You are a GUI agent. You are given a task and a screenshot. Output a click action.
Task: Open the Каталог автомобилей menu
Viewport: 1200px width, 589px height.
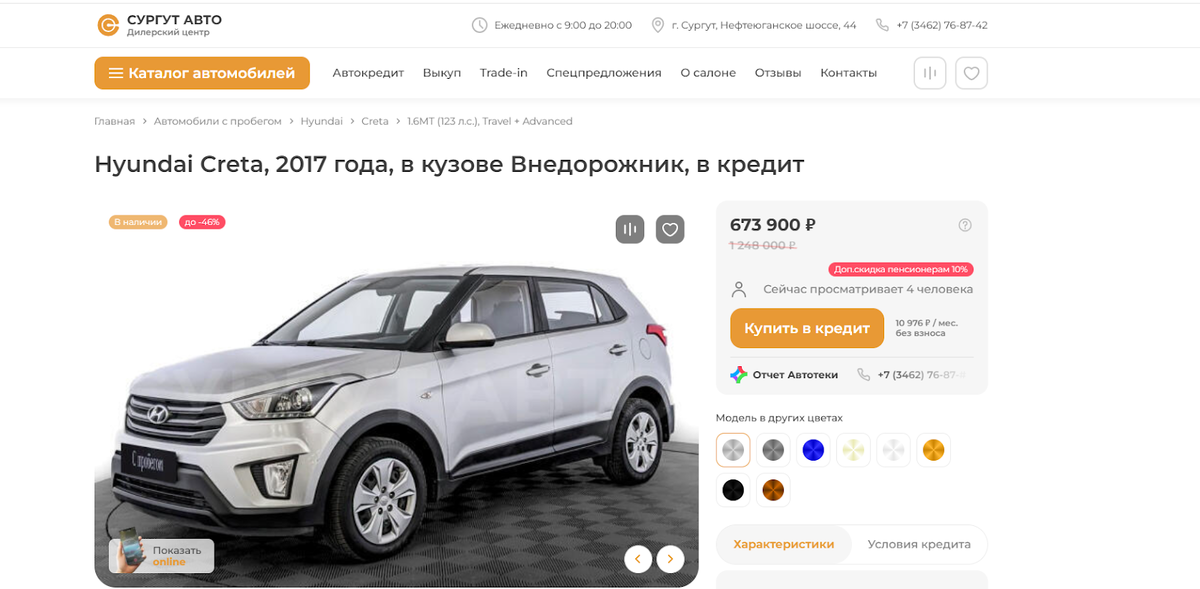[x=202, y=73]
